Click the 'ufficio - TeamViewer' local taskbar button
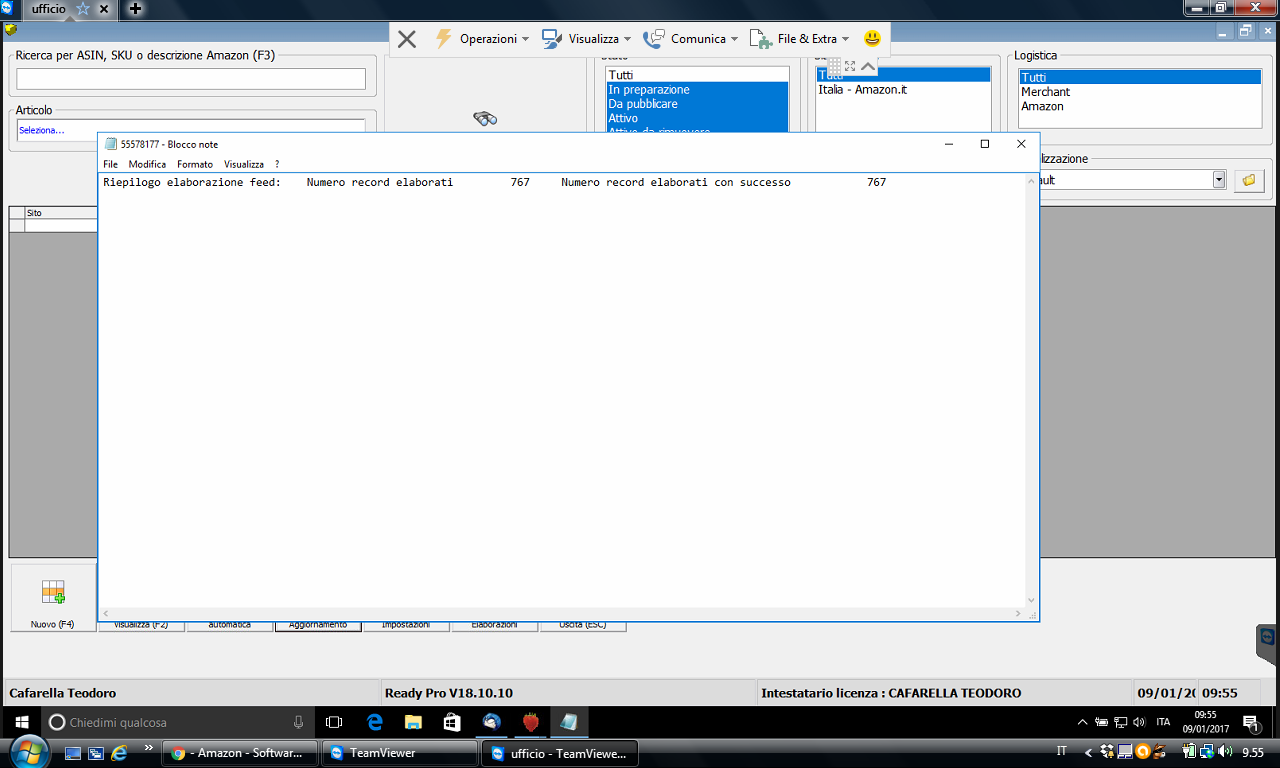The image size is (1280, 768). coord(560,753)
